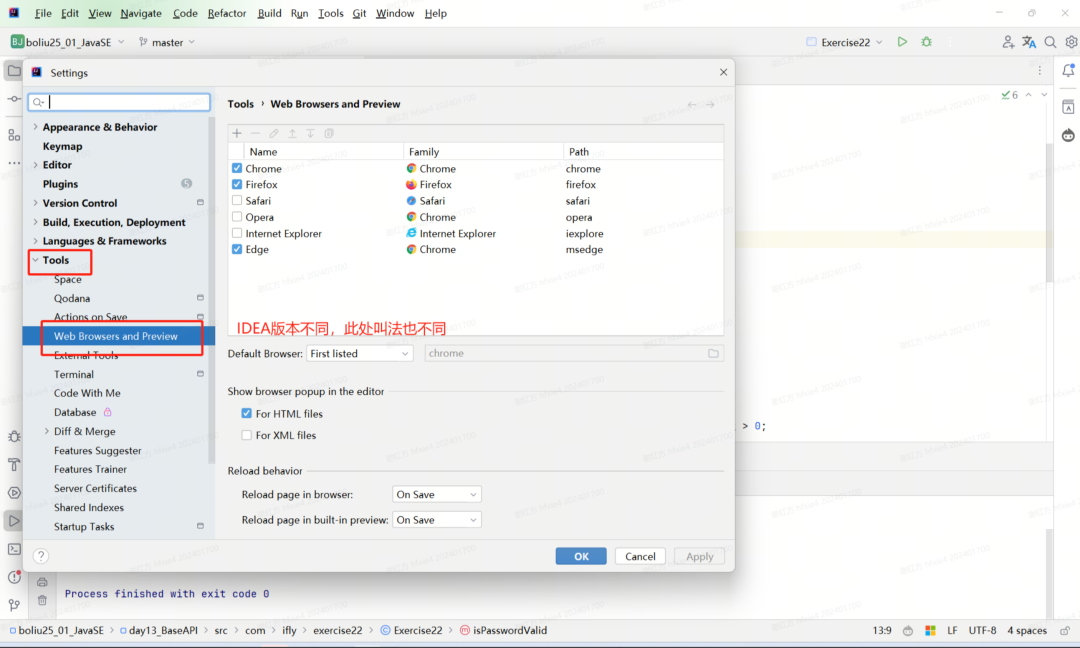Screen dimensions: 1080x648
Task: Open the Run tool window icon
Action: point(14,521)
